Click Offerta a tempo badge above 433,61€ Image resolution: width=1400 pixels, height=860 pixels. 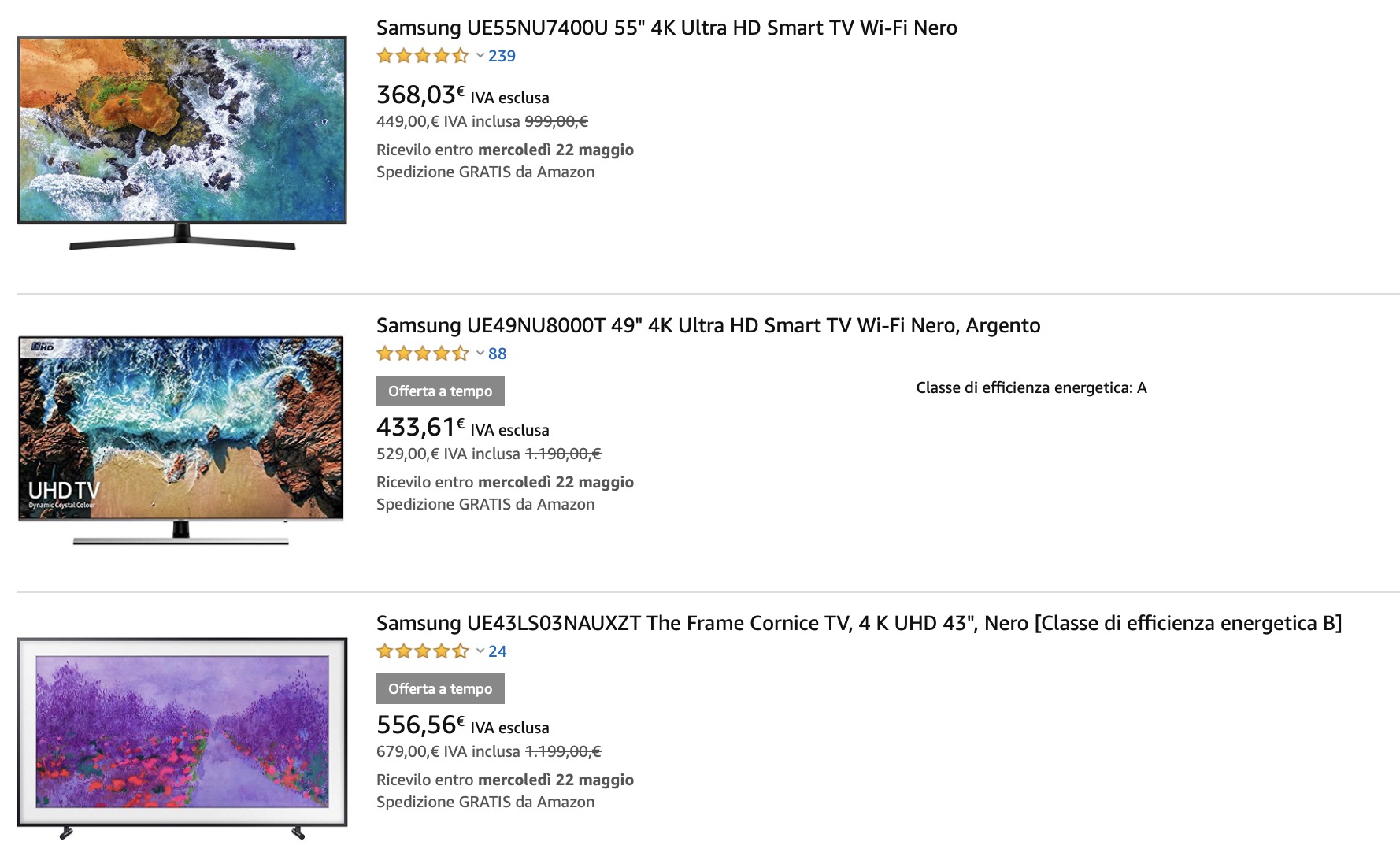point(440,391)
